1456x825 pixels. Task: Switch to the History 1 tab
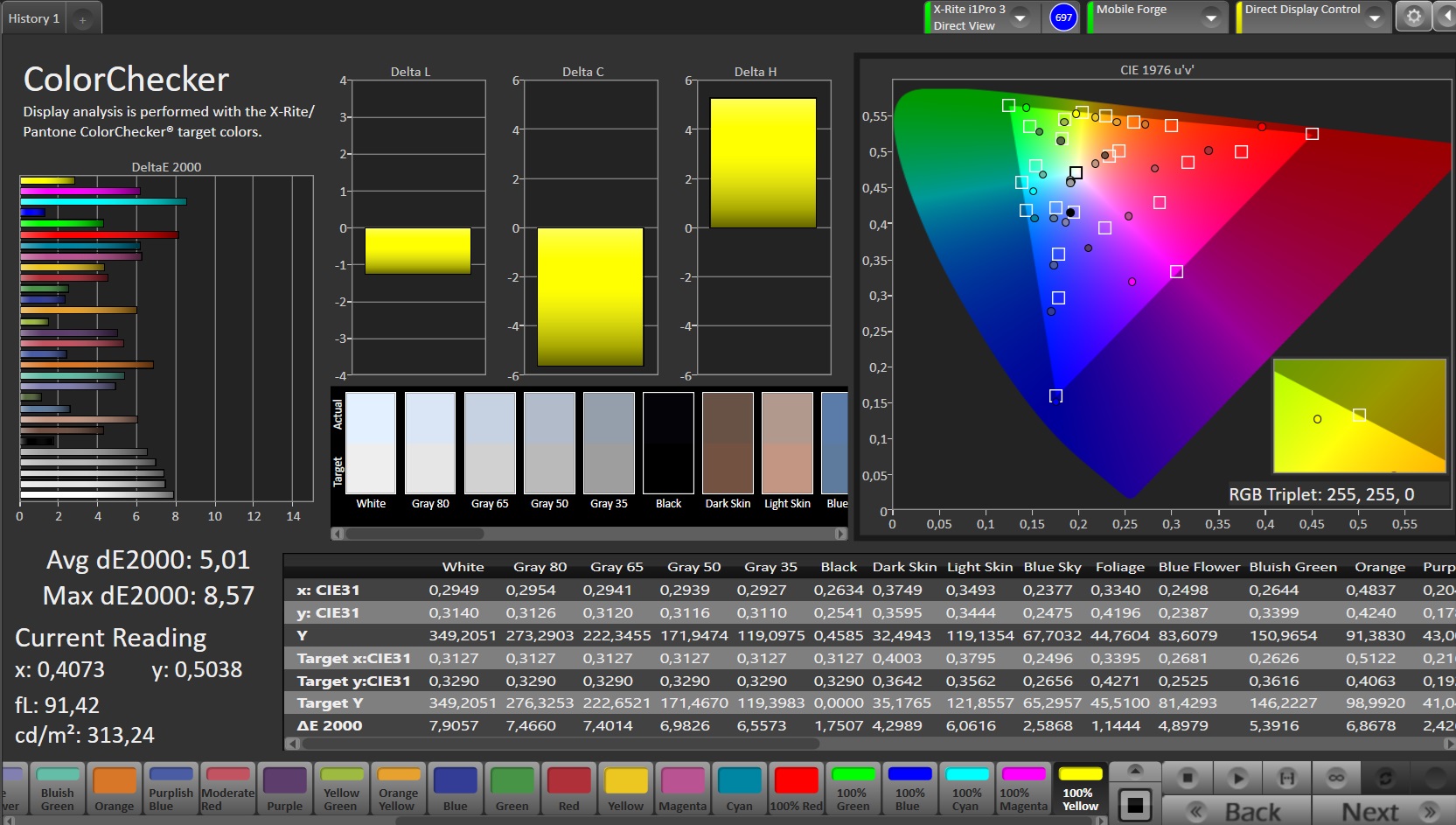(34, 18)
